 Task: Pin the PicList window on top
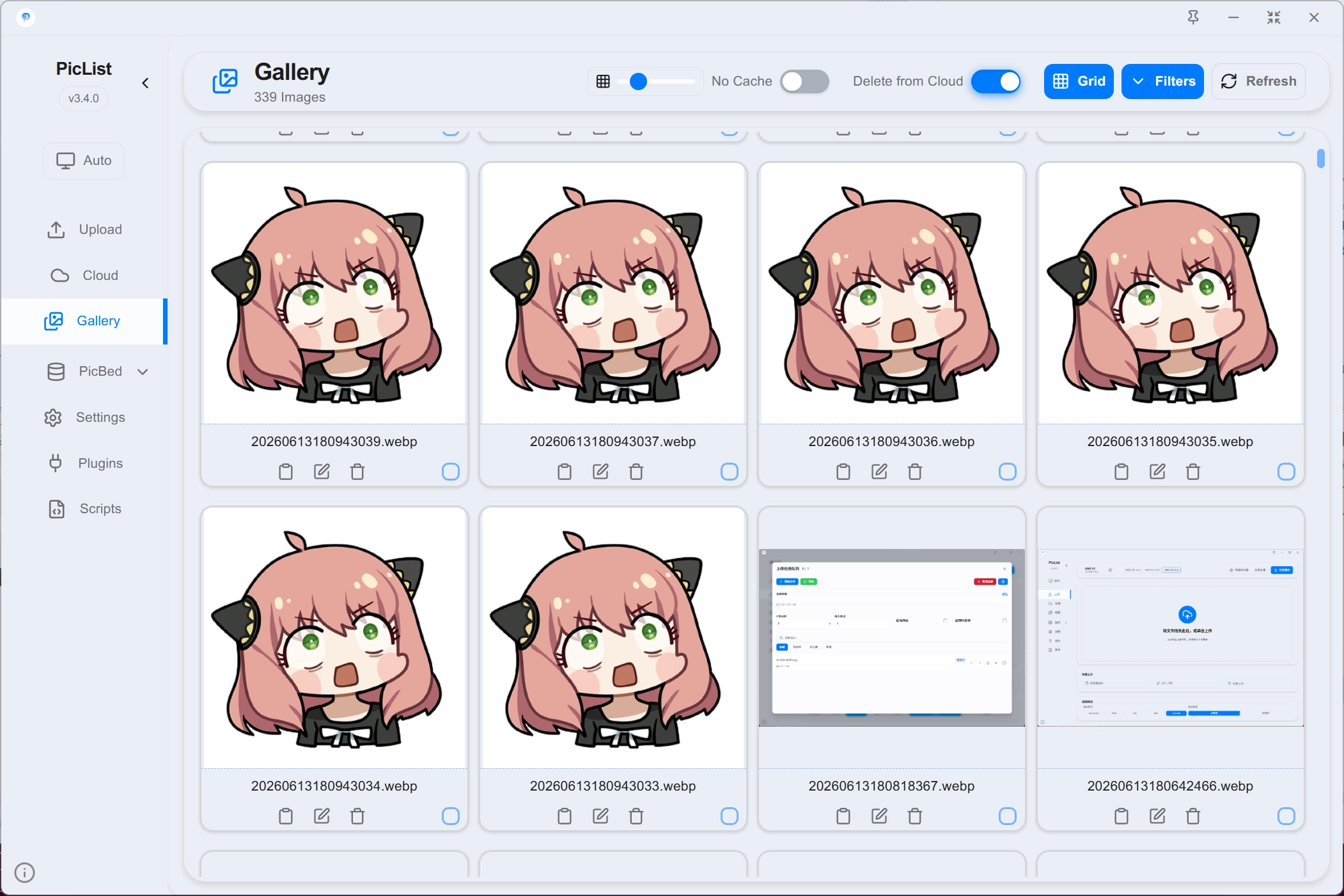1193,18
